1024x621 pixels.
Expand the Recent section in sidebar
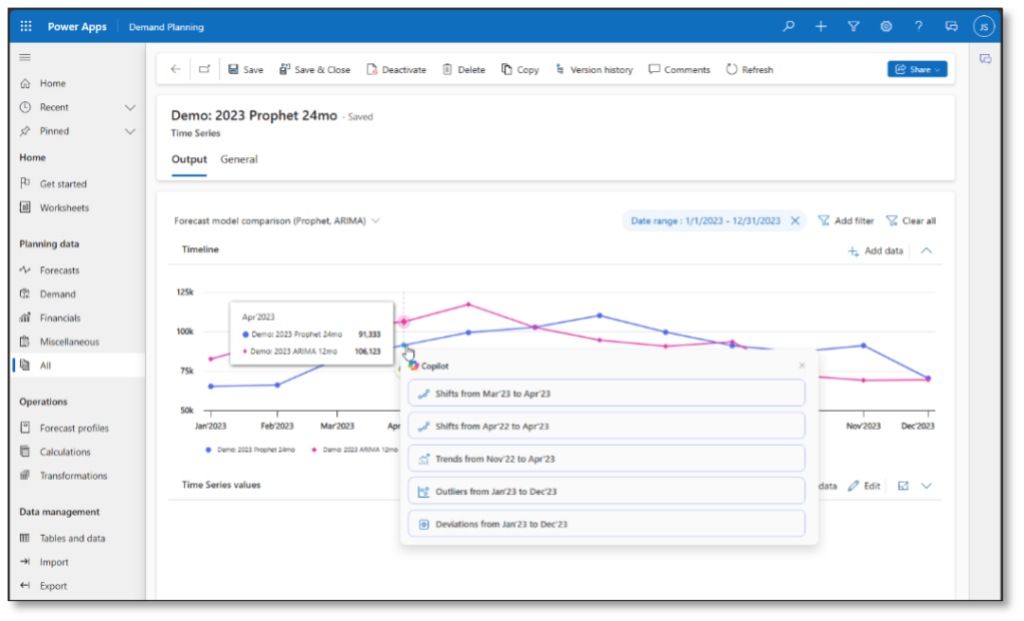pos(129,107)
